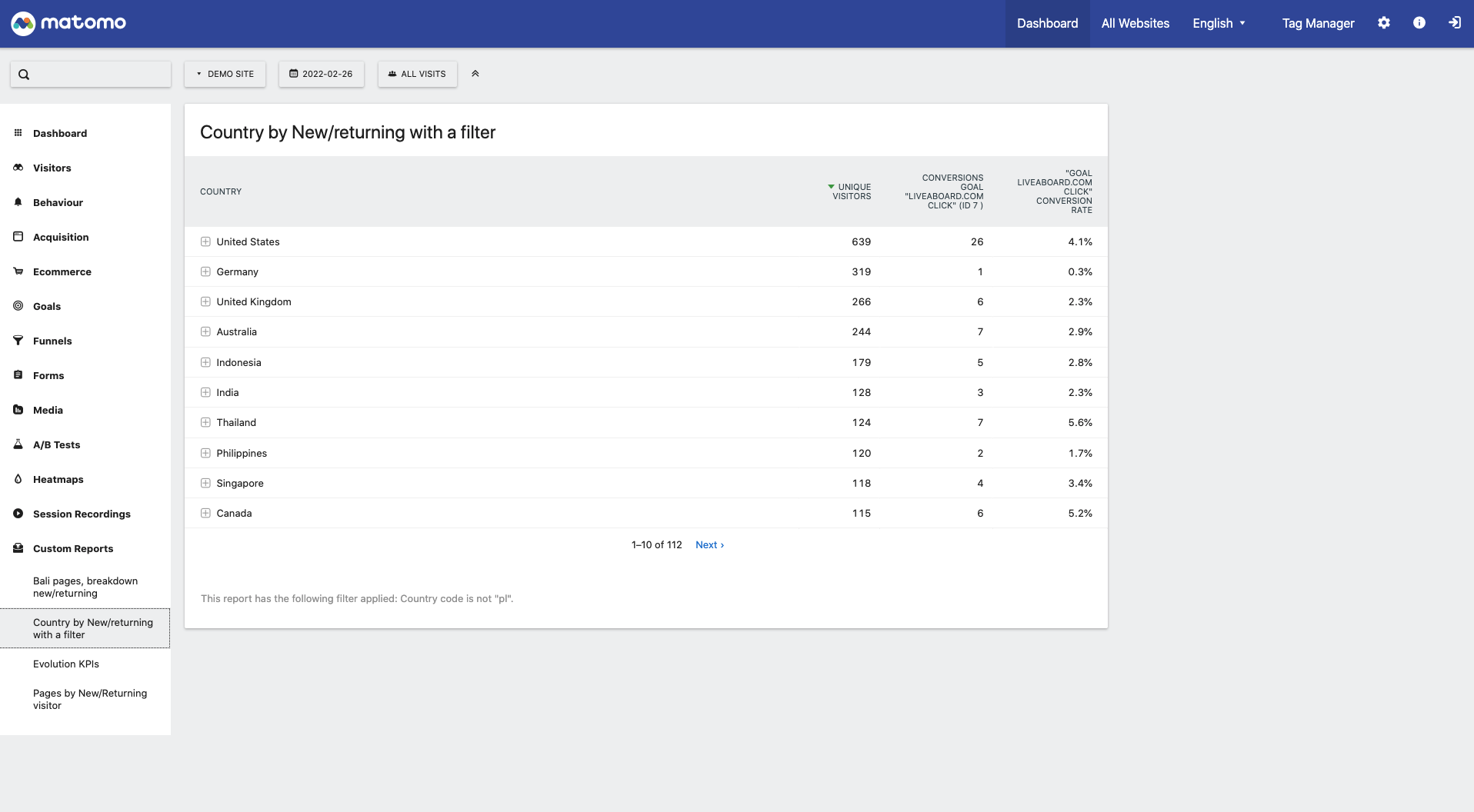
Task: Open the All Visits segment selector
Action: coord(417,74)
